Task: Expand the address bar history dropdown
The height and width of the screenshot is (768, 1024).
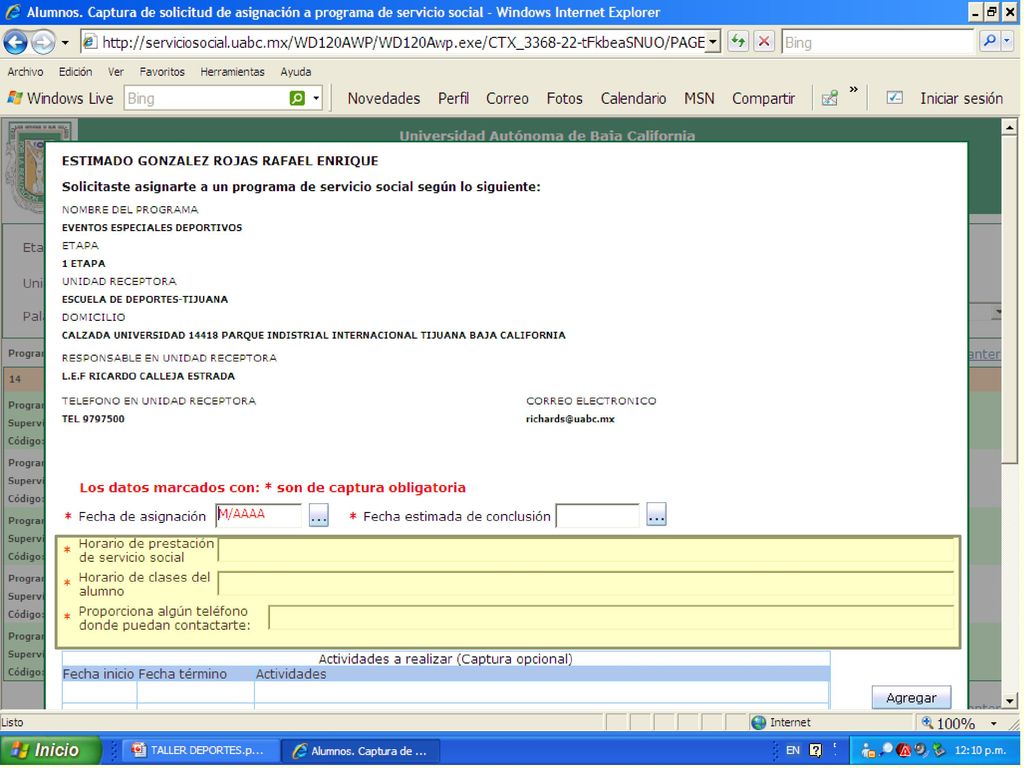Action: tap(713, 42)
